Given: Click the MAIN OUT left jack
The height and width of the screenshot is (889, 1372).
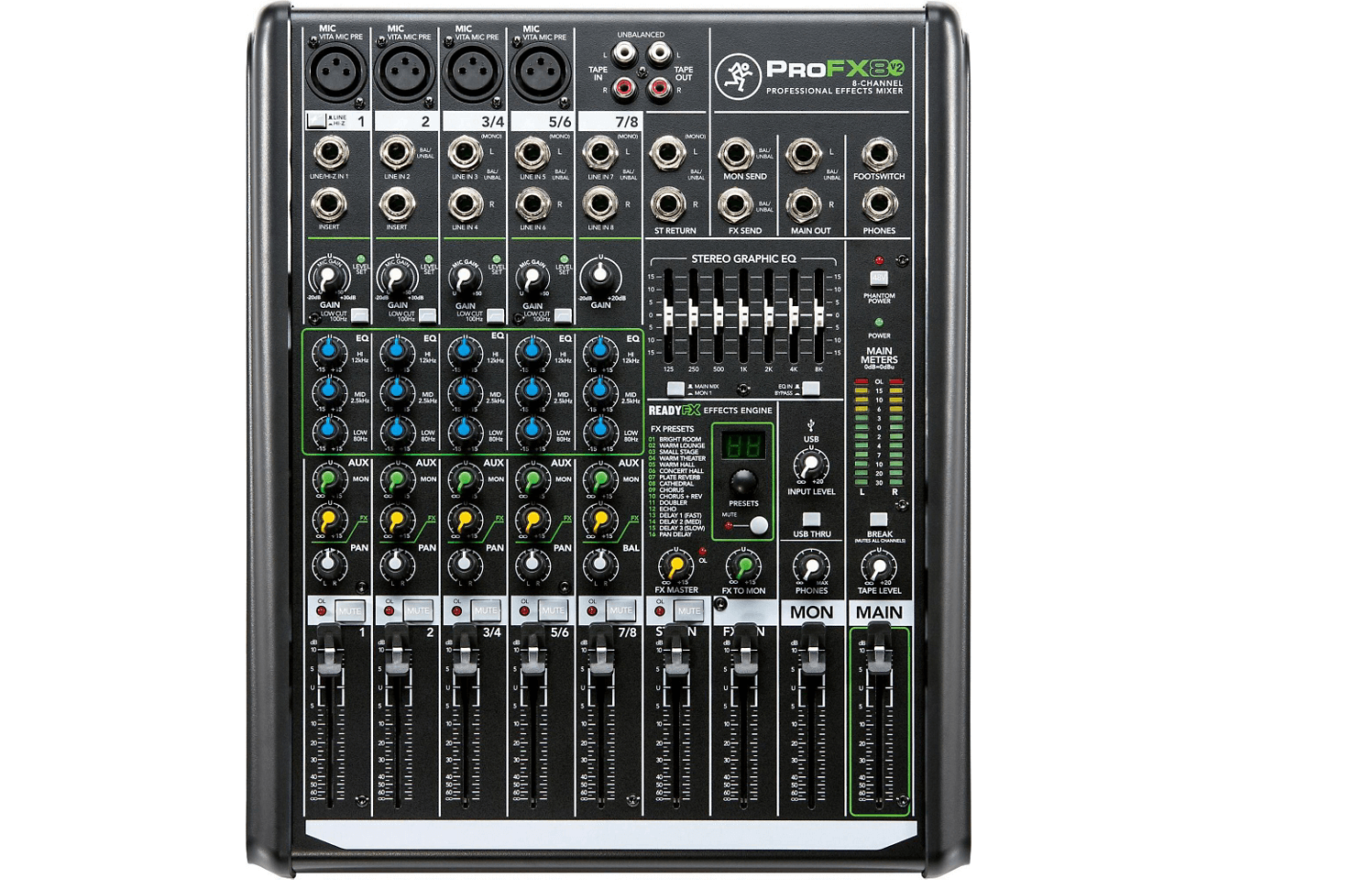Looking at the screenshot, I should [x=804, y=154].
